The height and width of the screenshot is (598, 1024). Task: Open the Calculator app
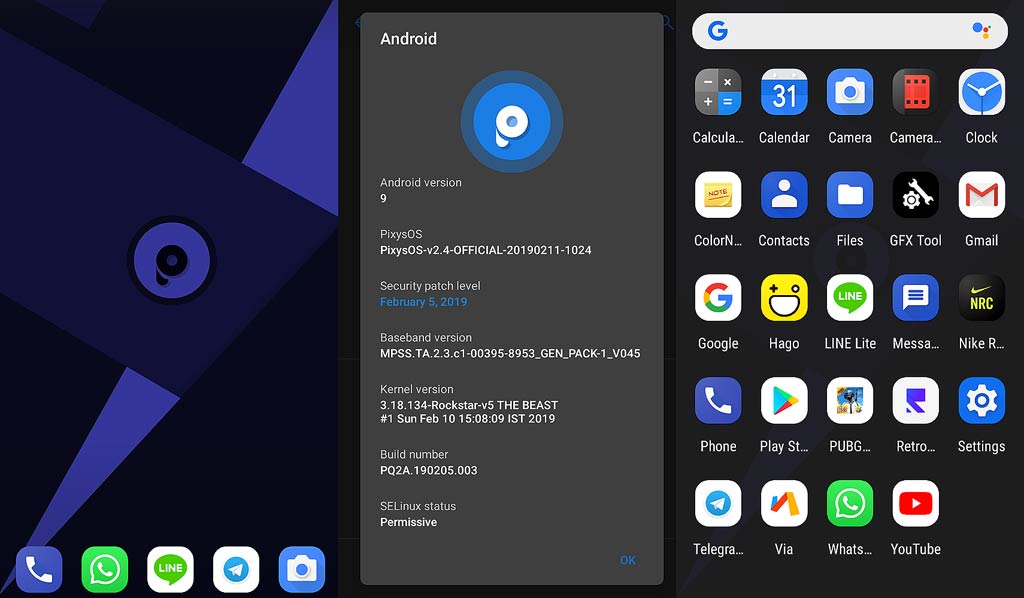coord(718,92)
